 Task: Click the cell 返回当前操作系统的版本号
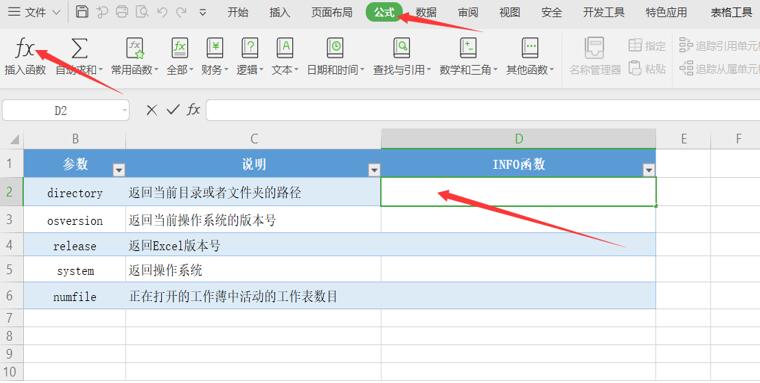253,220
